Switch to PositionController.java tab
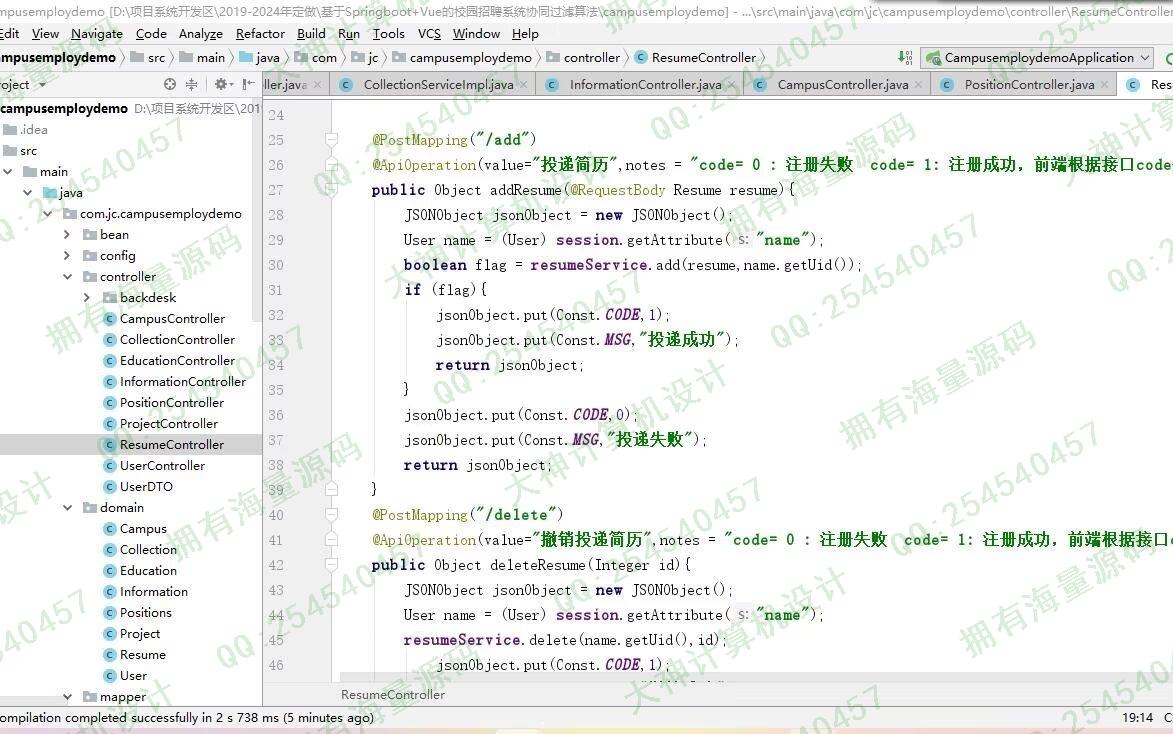This screenshot has width=1173, height=734. (x=1029, y=85)
